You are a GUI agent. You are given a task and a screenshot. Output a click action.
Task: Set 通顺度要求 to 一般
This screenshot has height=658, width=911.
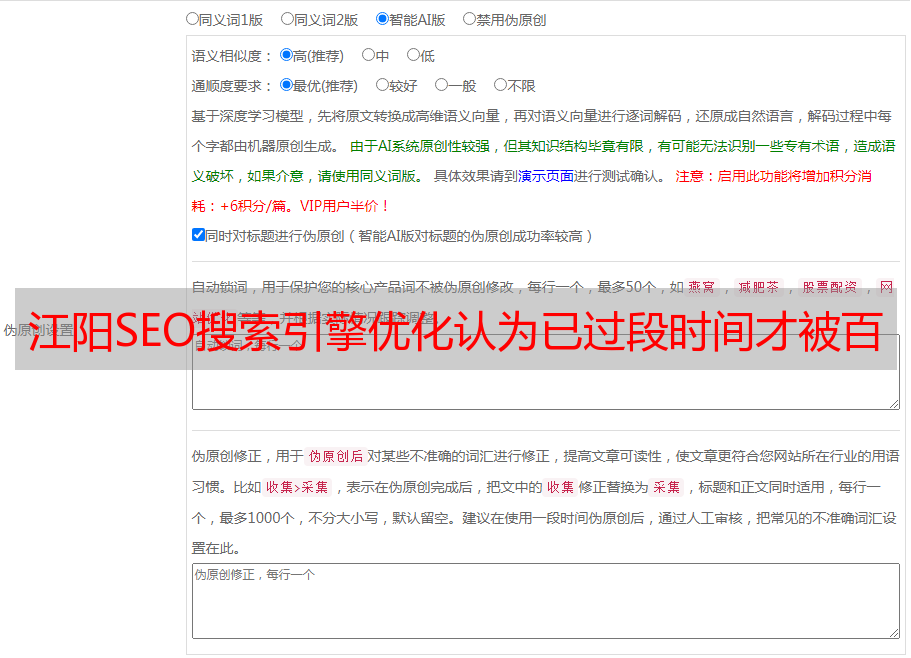click(442, 85)
